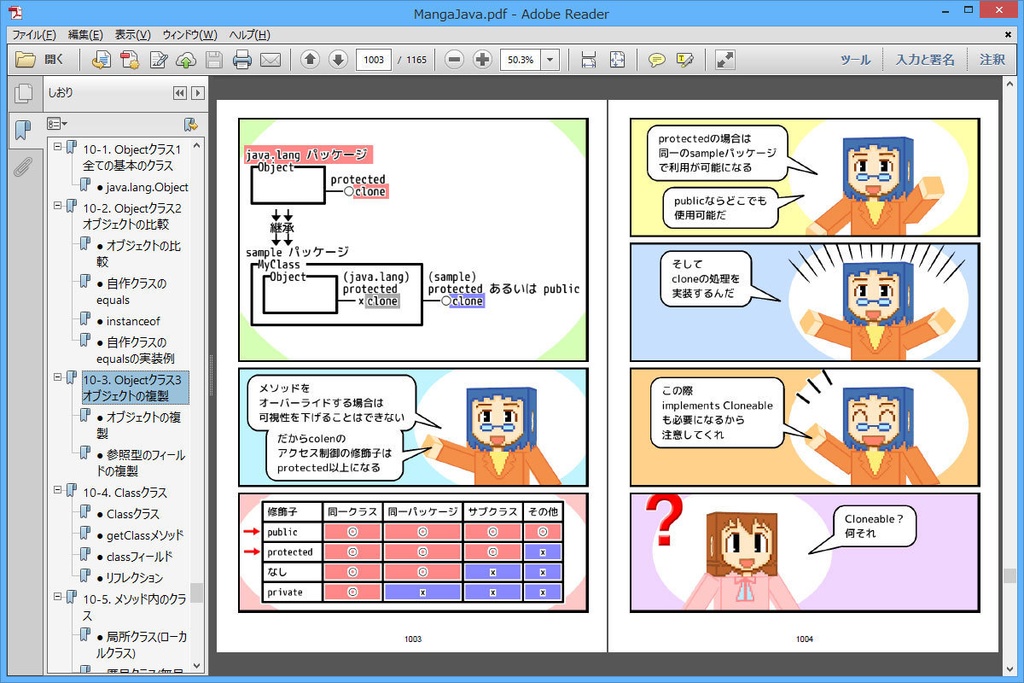Click the 注釈 pane button

tap(991, 59)
